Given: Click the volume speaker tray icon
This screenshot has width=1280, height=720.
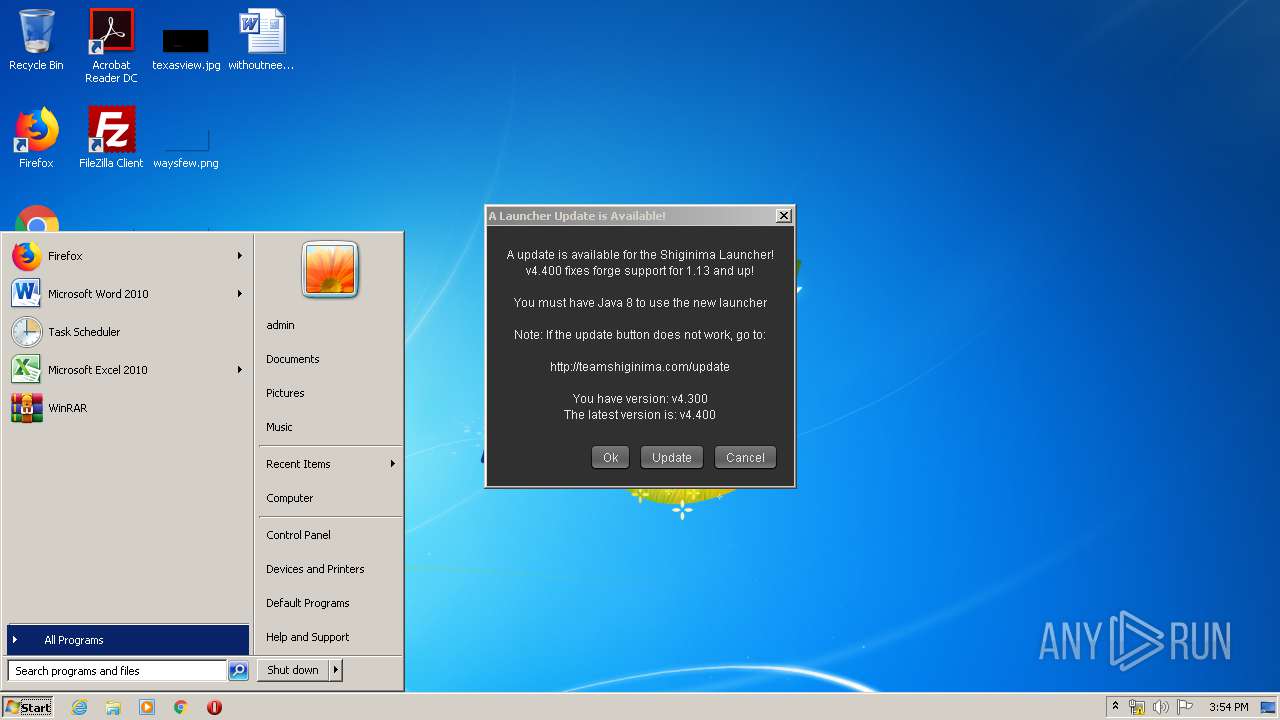Looking at the screenshot, I should coord(1161,707).
